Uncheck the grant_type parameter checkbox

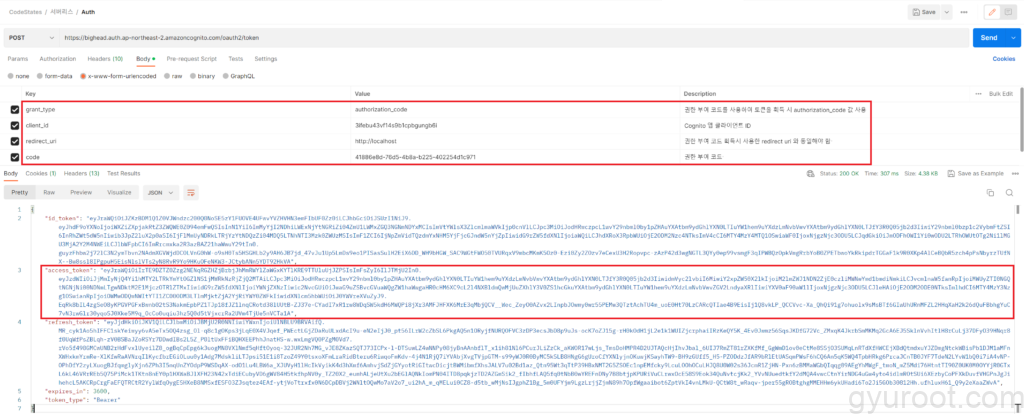tap(14, 108)
